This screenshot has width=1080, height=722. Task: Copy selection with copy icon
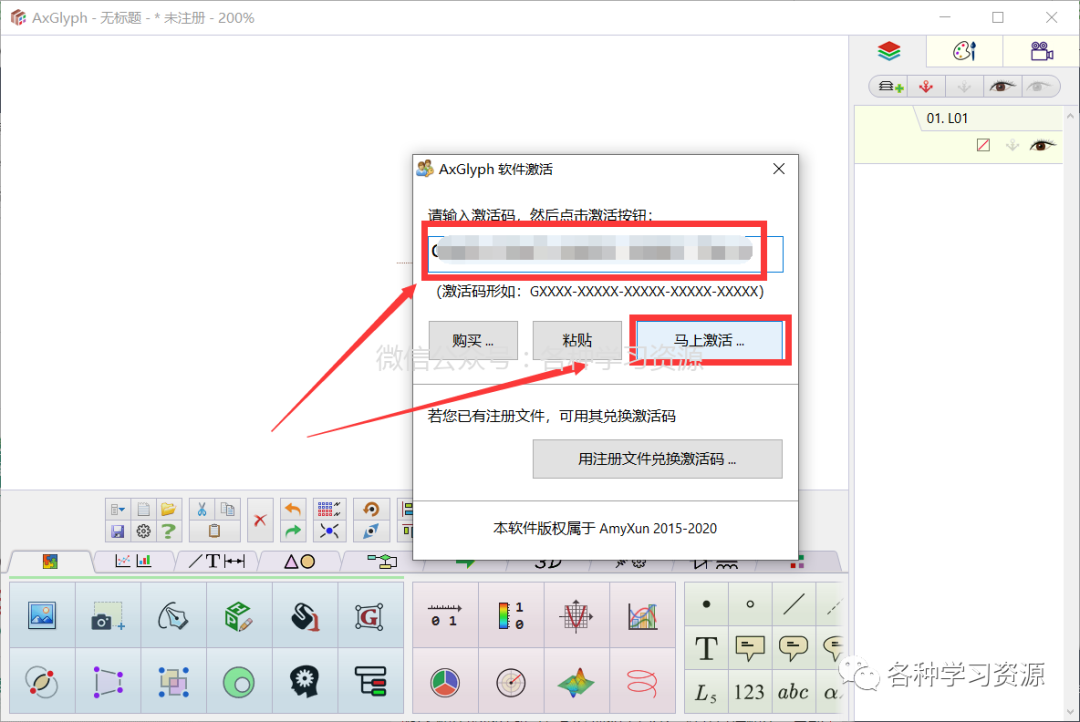tap(228, 510)
